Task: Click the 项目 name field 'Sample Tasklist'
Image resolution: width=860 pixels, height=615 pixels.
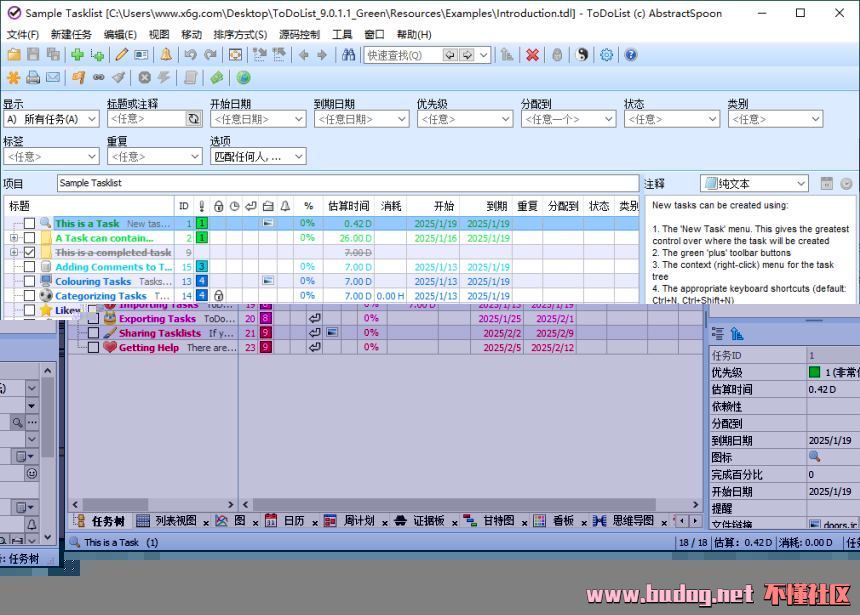Action: 346,183
